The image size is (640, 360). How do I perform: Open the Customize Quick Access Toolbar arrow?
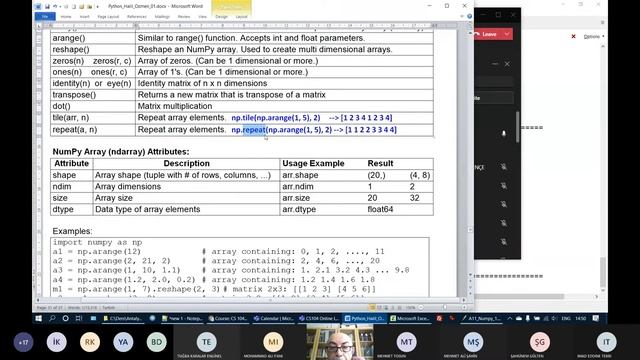coord(98,7)
